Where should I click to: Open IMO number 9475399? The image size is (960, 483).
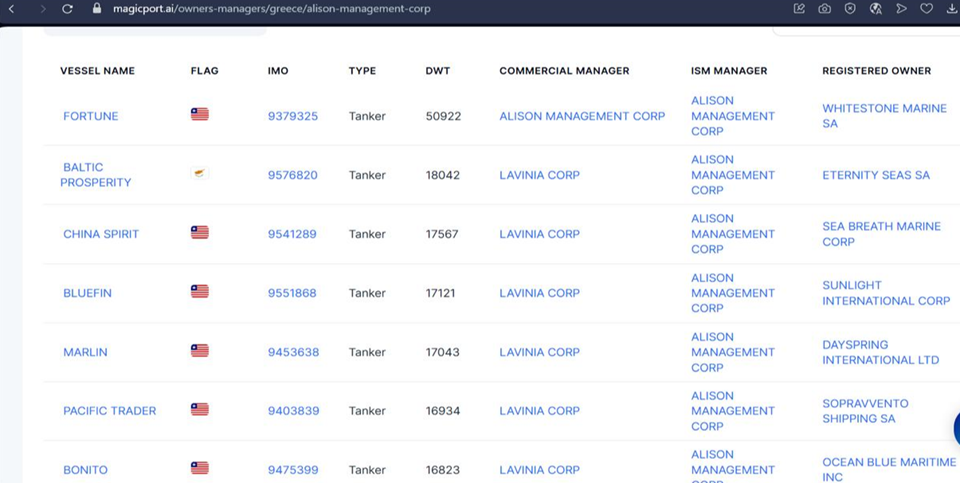[293, 470]
